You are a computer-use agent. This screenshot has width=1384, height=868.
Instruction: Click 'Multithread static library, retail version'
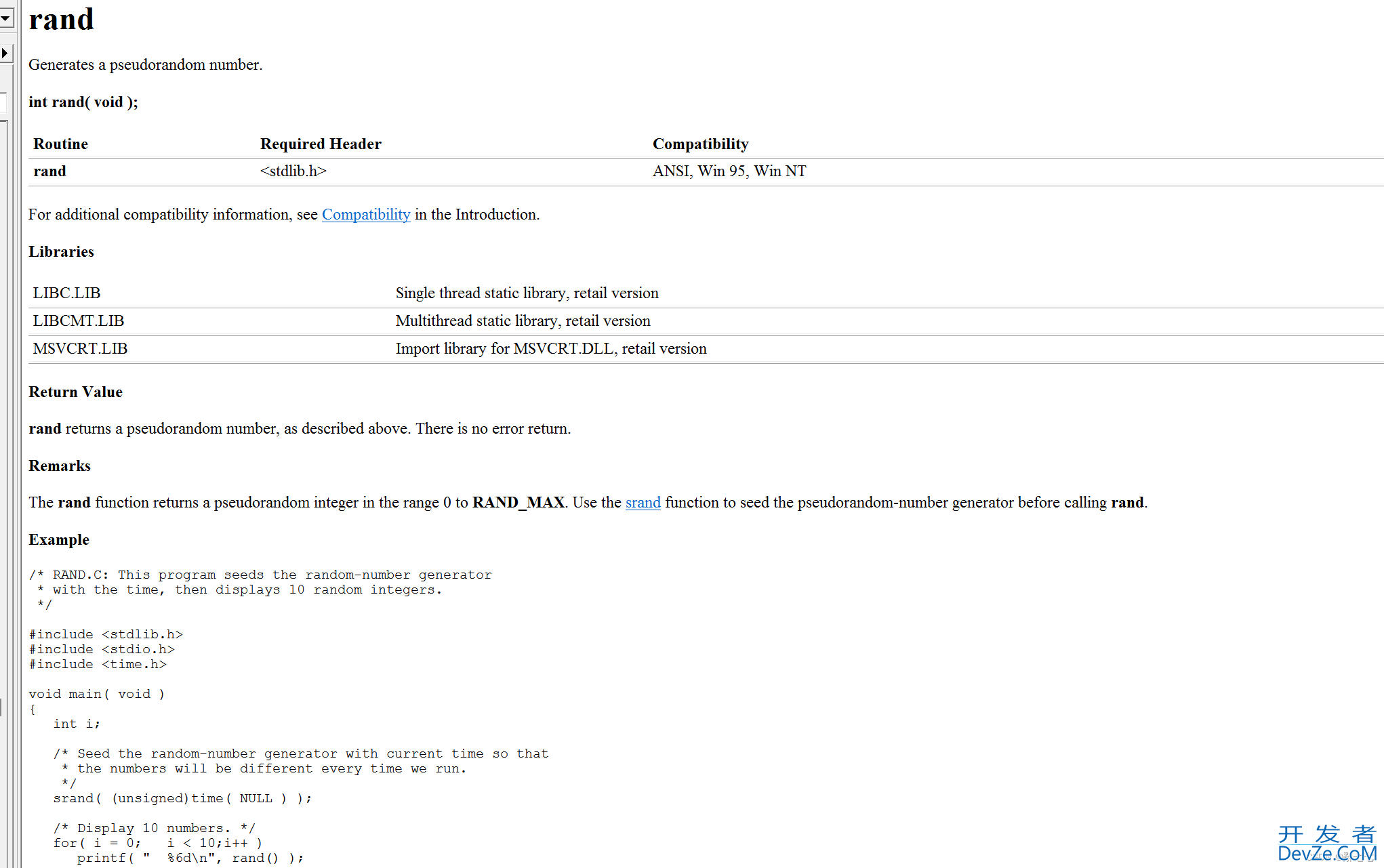(x=523, y=321)
